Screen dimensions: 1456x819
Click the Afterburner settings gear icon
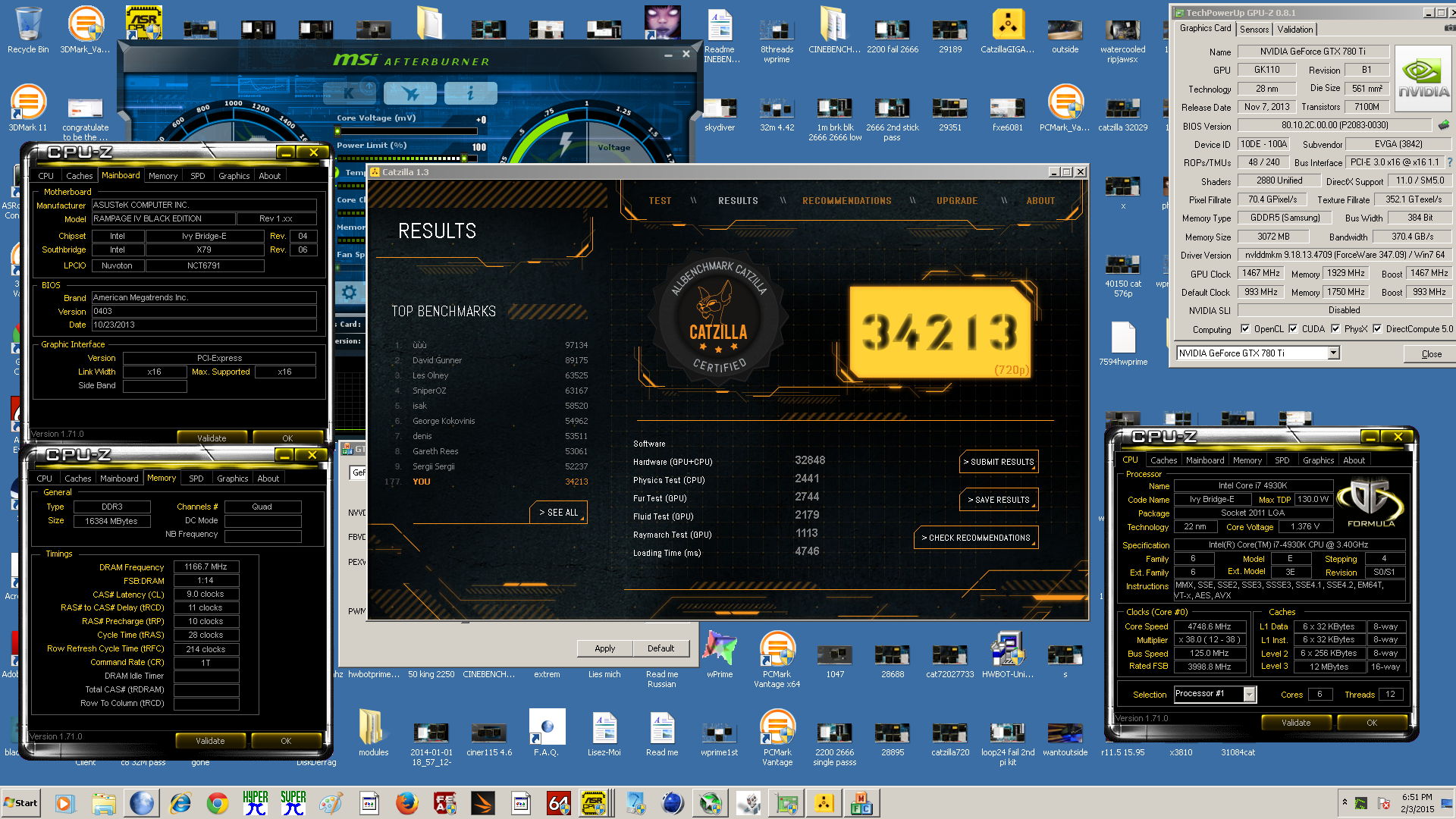[350, 292]
